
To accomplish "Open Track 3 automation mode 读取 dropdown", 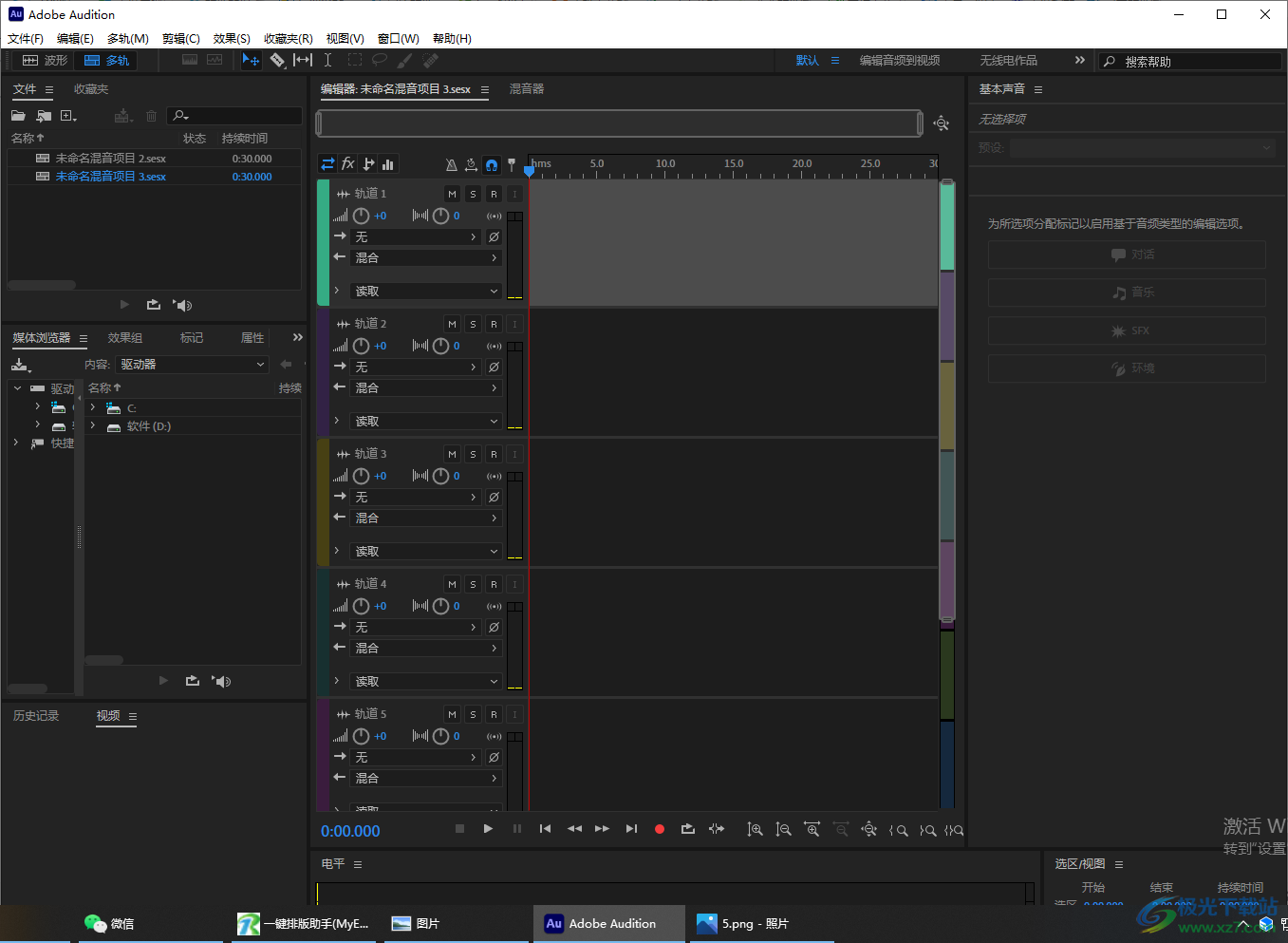I will [x=426, y=551].
